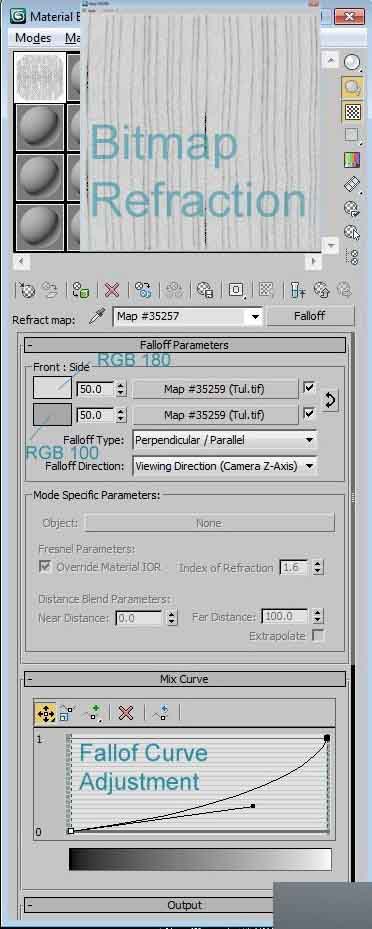Click the Side map amount spinner arrows
The image size is (372, 929).
pos(121,415)
